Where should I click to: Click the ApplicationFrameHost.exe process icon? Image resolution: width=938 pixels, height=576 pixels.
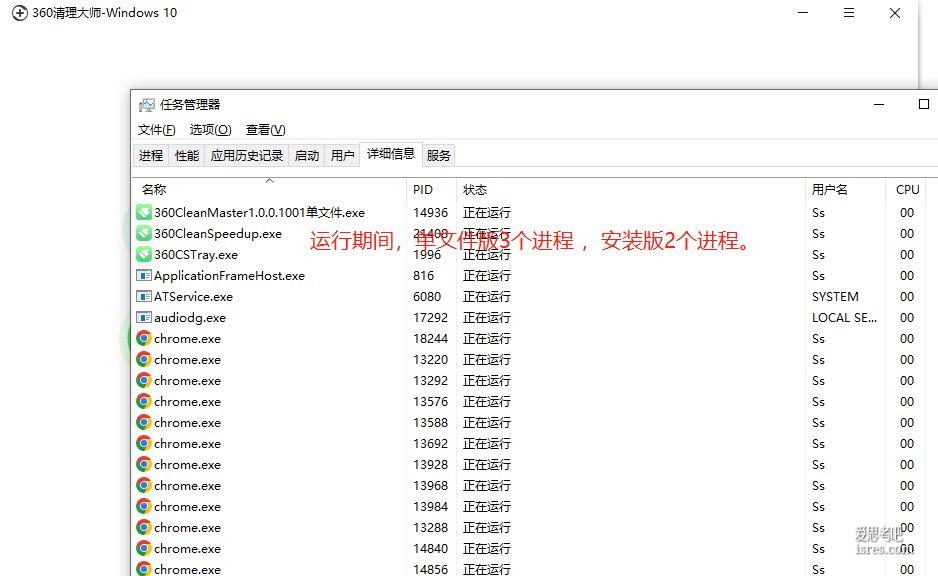pos(144,276)
